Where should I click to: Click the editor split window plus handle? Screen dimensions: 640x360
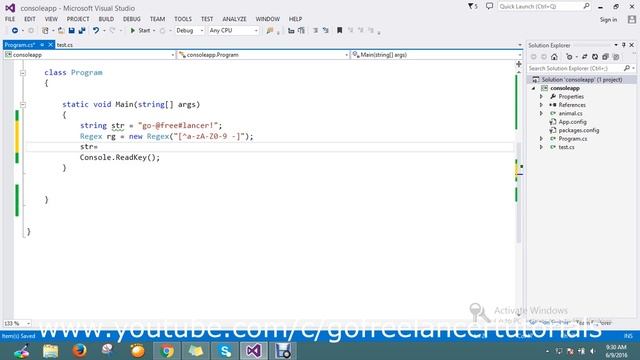[519, 64]
